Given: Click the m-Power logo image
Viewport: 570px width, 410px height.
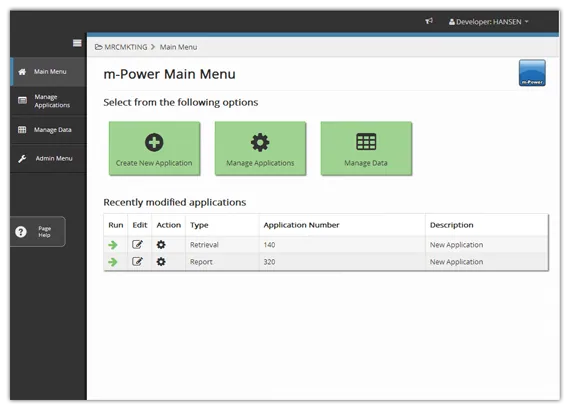Looking at the screenshot, I should 532,73.
